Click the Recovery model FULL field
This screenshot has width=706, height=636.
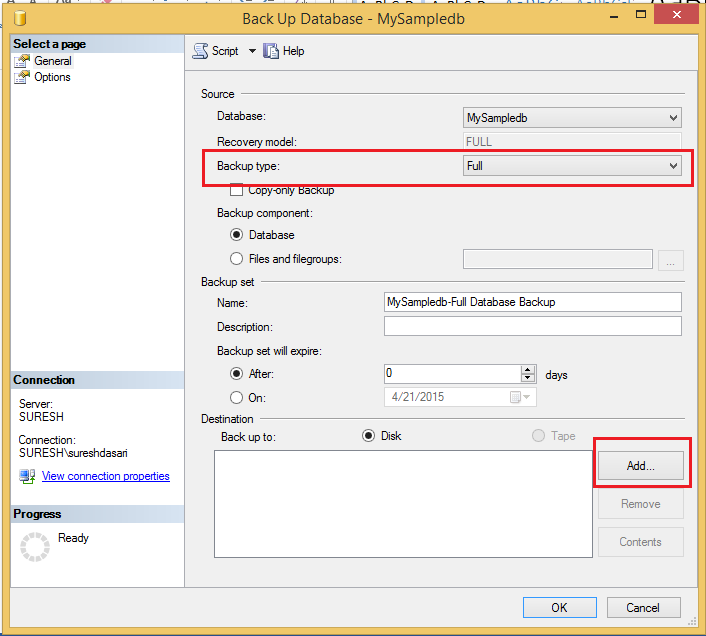[x=572, y=142]
